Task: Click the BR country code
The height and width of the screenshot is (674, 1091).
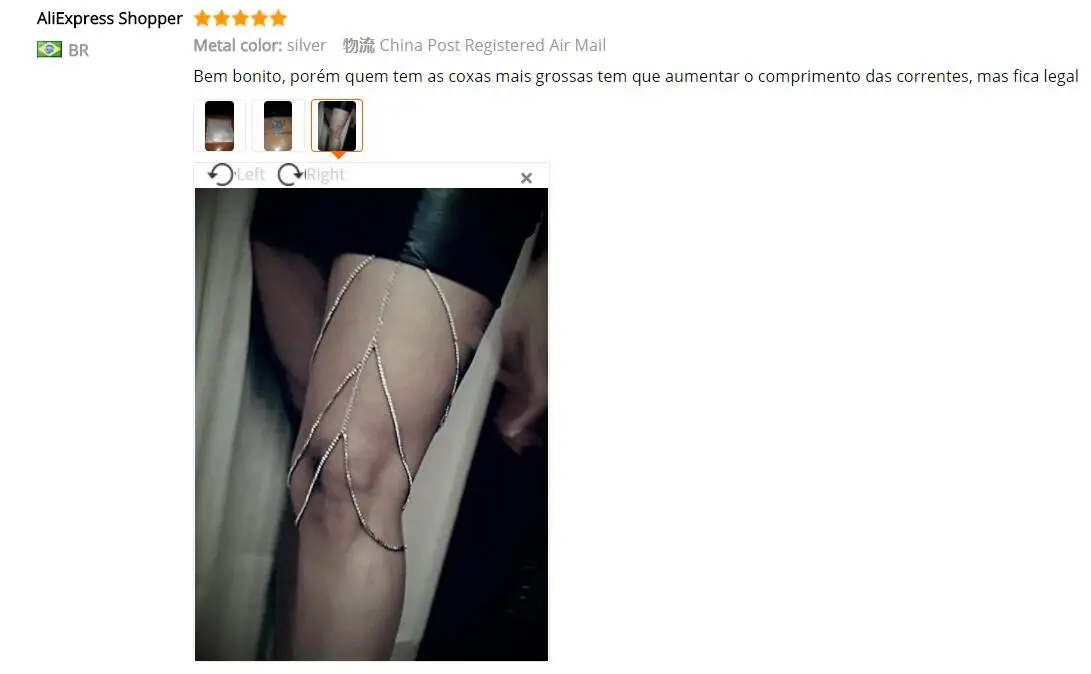Action: tap(79, 50)
